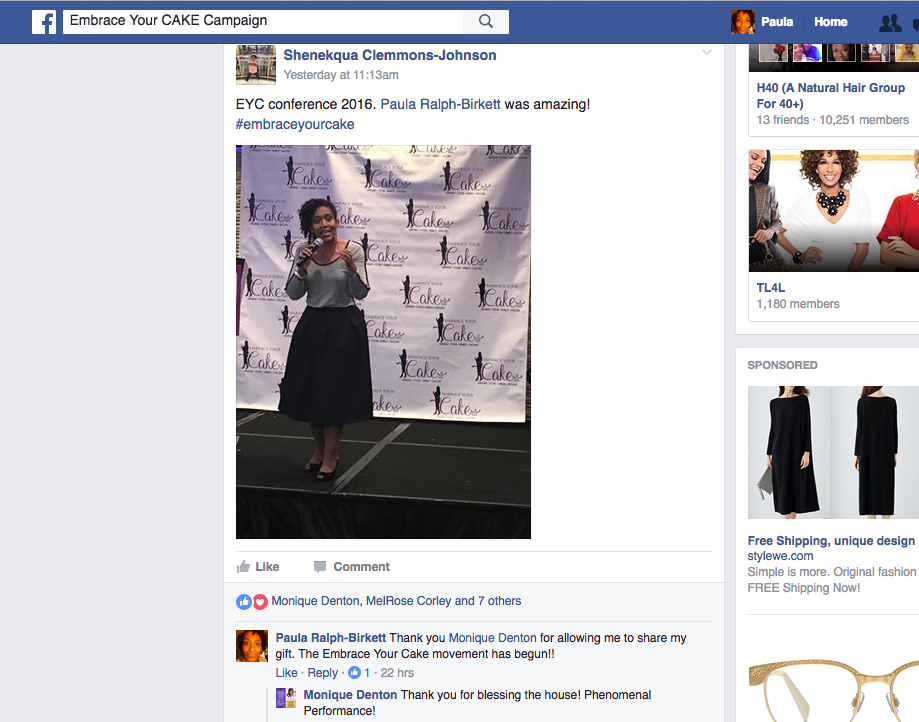Viewport: 919px width, 722px height.
Task: Go to Home in top bar
Action: click(x=830, y=22)
